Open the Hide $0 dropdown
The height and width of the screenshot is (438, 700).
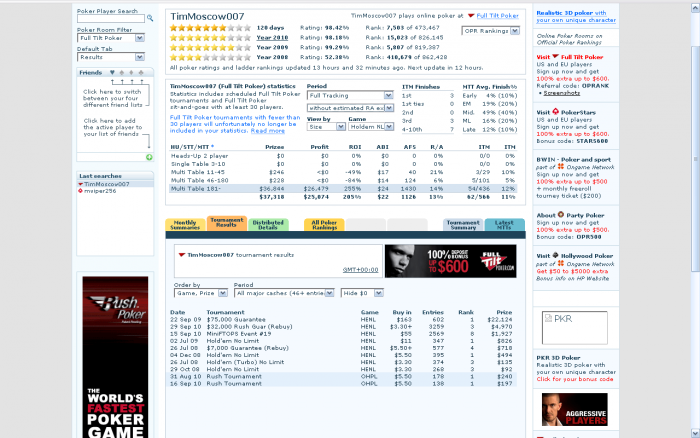click(362, 293)
